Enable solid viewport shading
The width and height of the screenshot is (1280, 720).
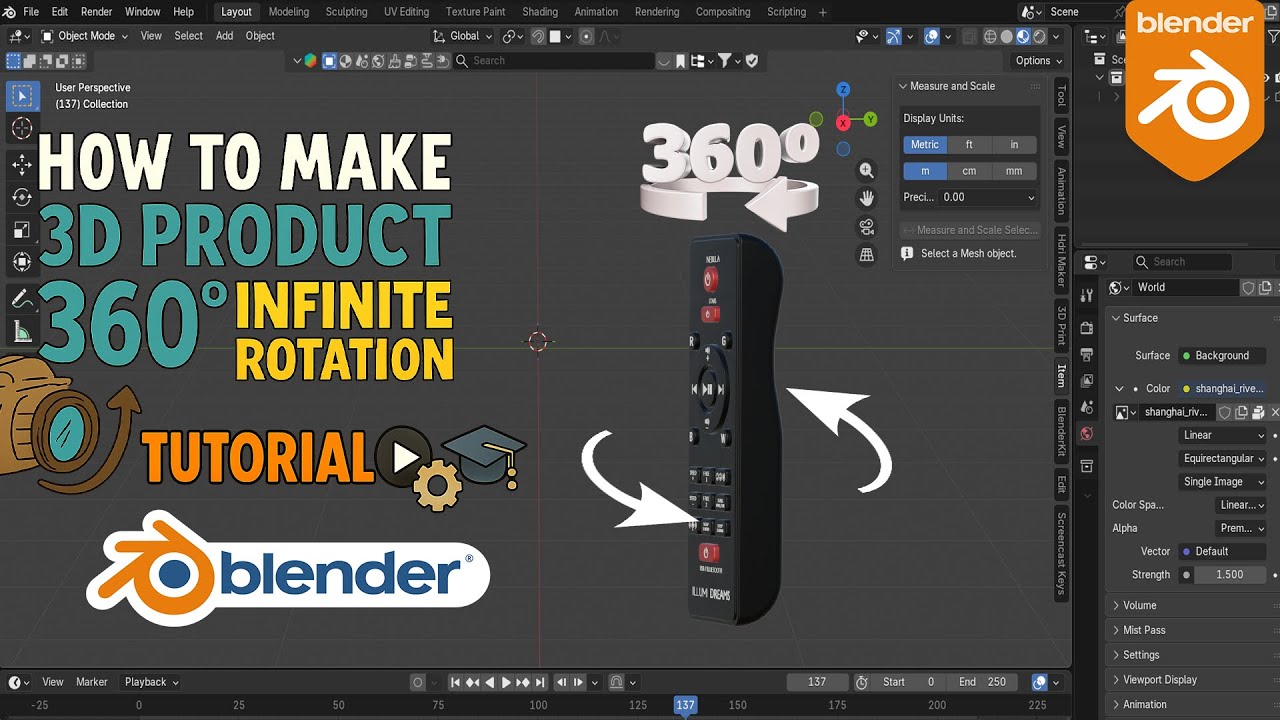tap(1006, 36)
